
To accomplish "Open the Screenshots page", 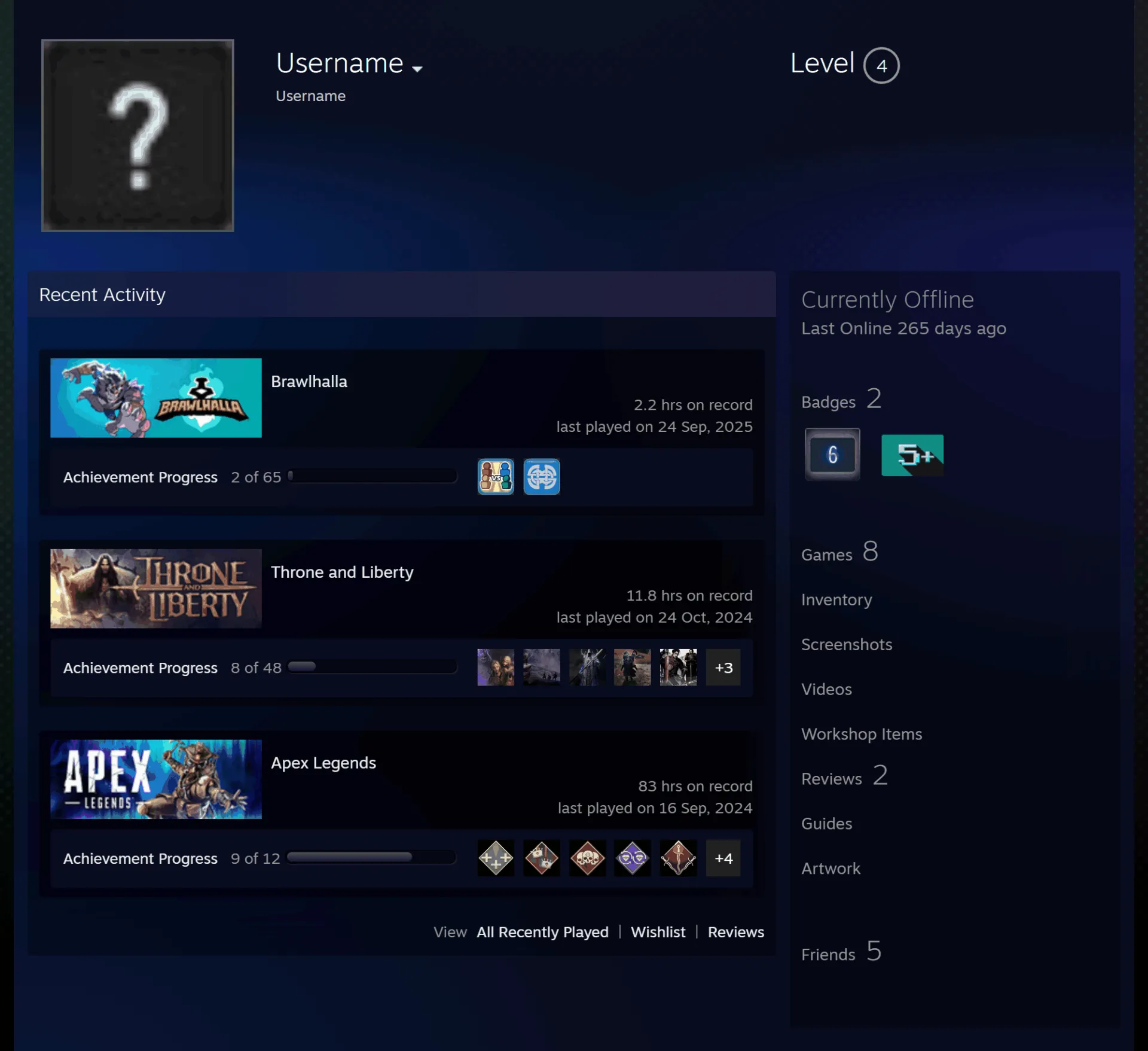I will coord(847,644).
